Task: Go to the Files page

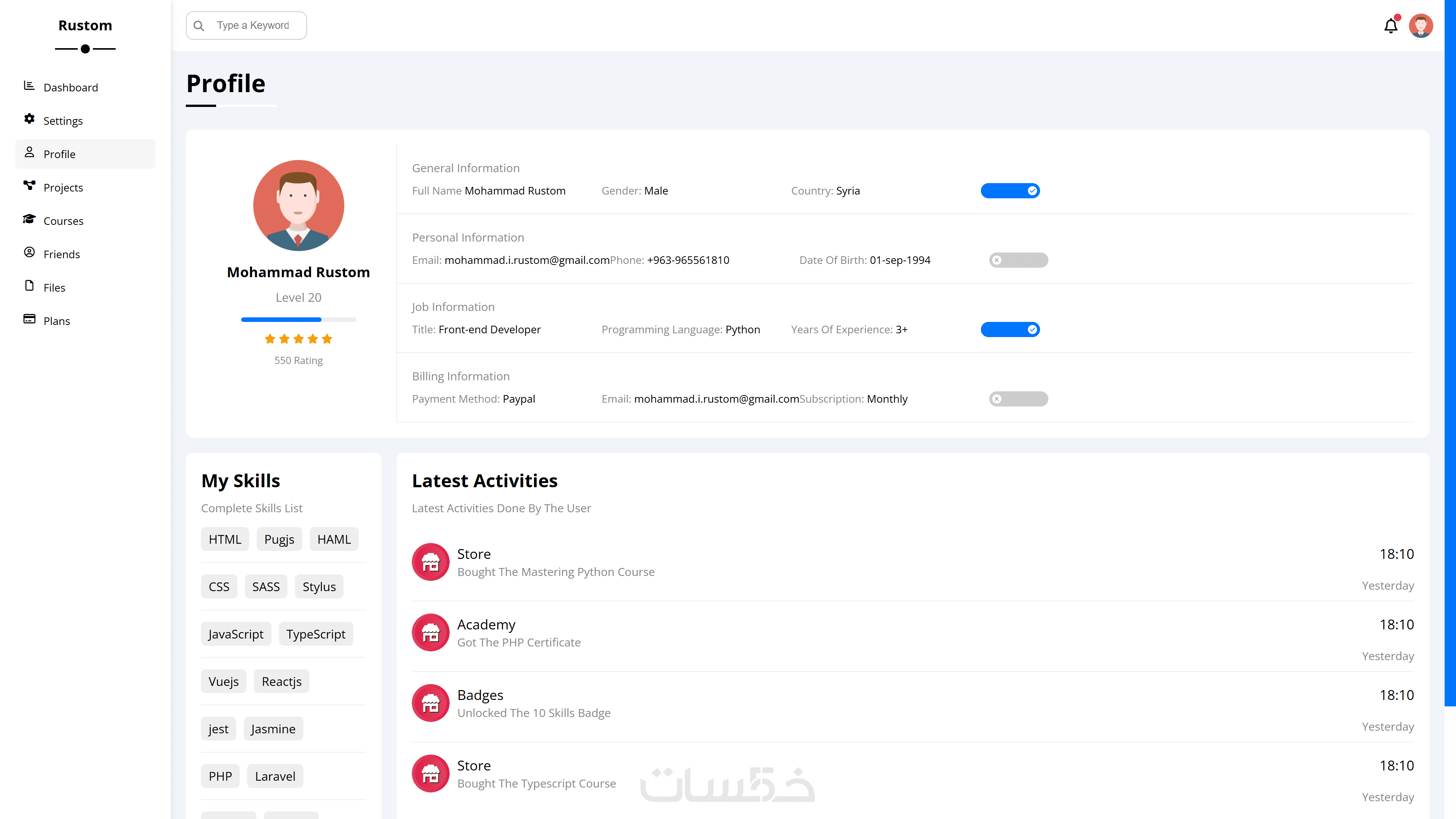Action: click(54, 288)
